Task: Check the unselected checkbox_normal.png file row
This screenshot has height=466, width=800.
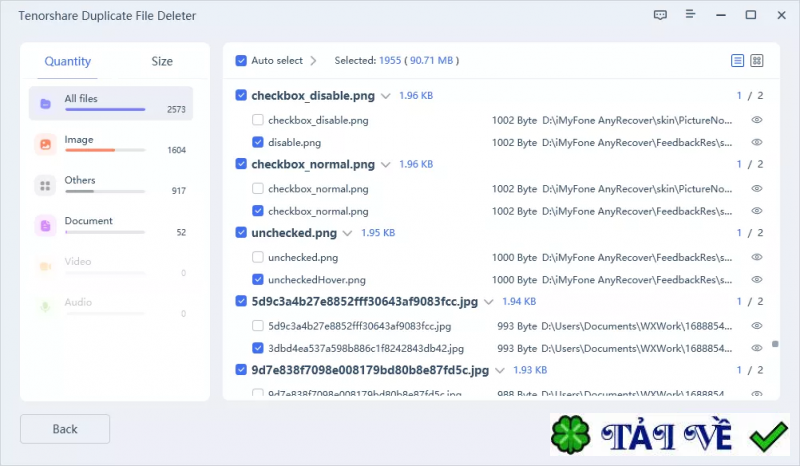Action: 258,188
